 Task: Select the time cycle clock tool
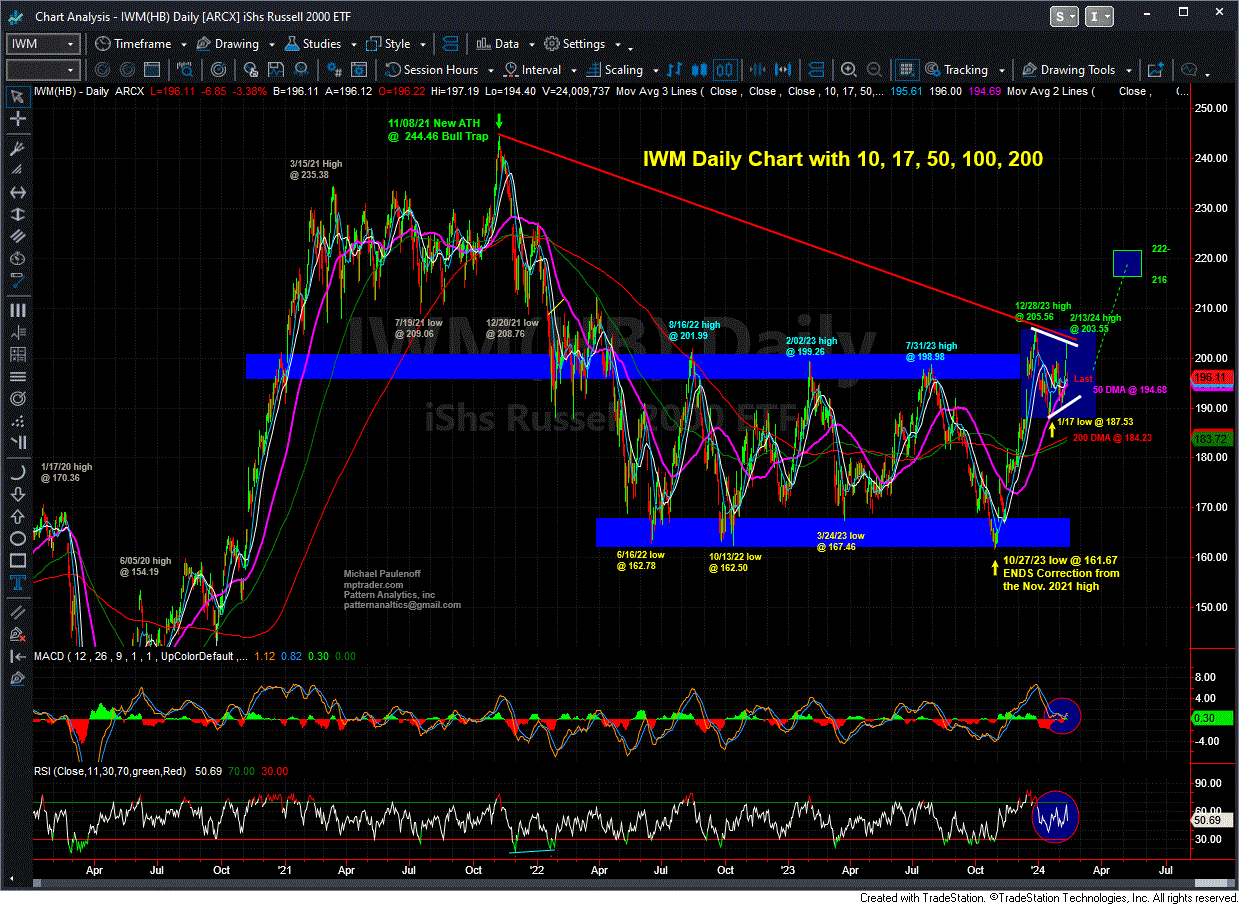(x=17, y=259)
